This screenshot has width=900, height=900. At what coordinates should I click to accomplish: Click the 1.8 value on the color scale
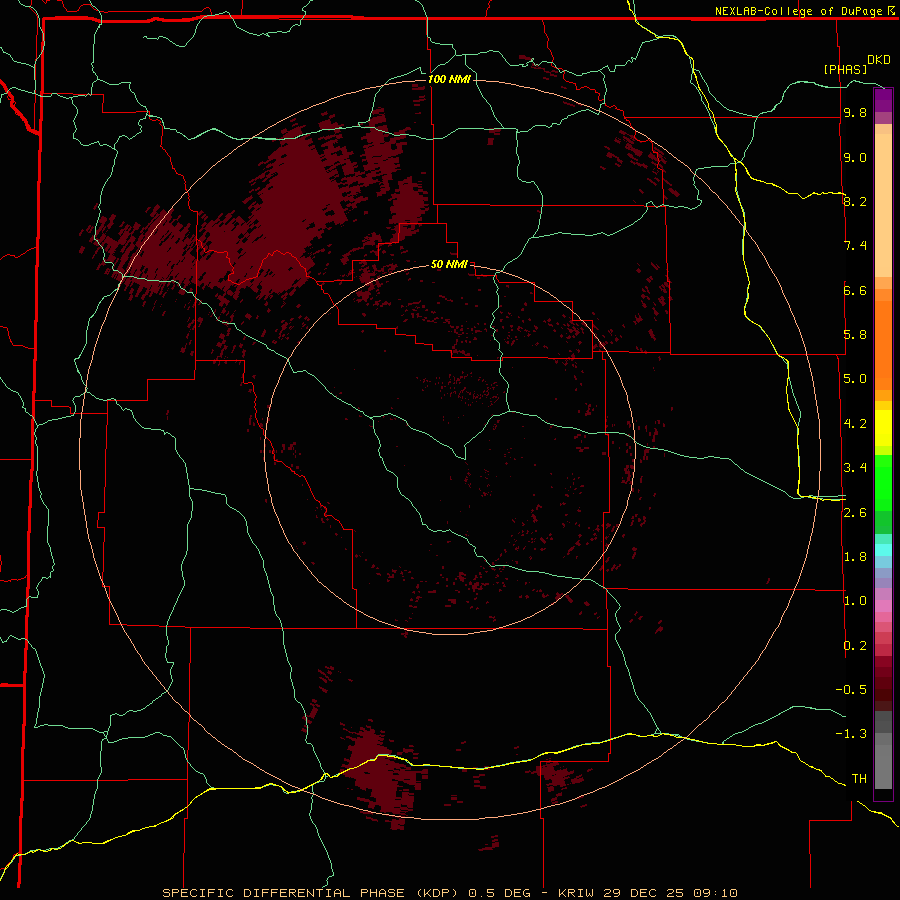(855, 557)
